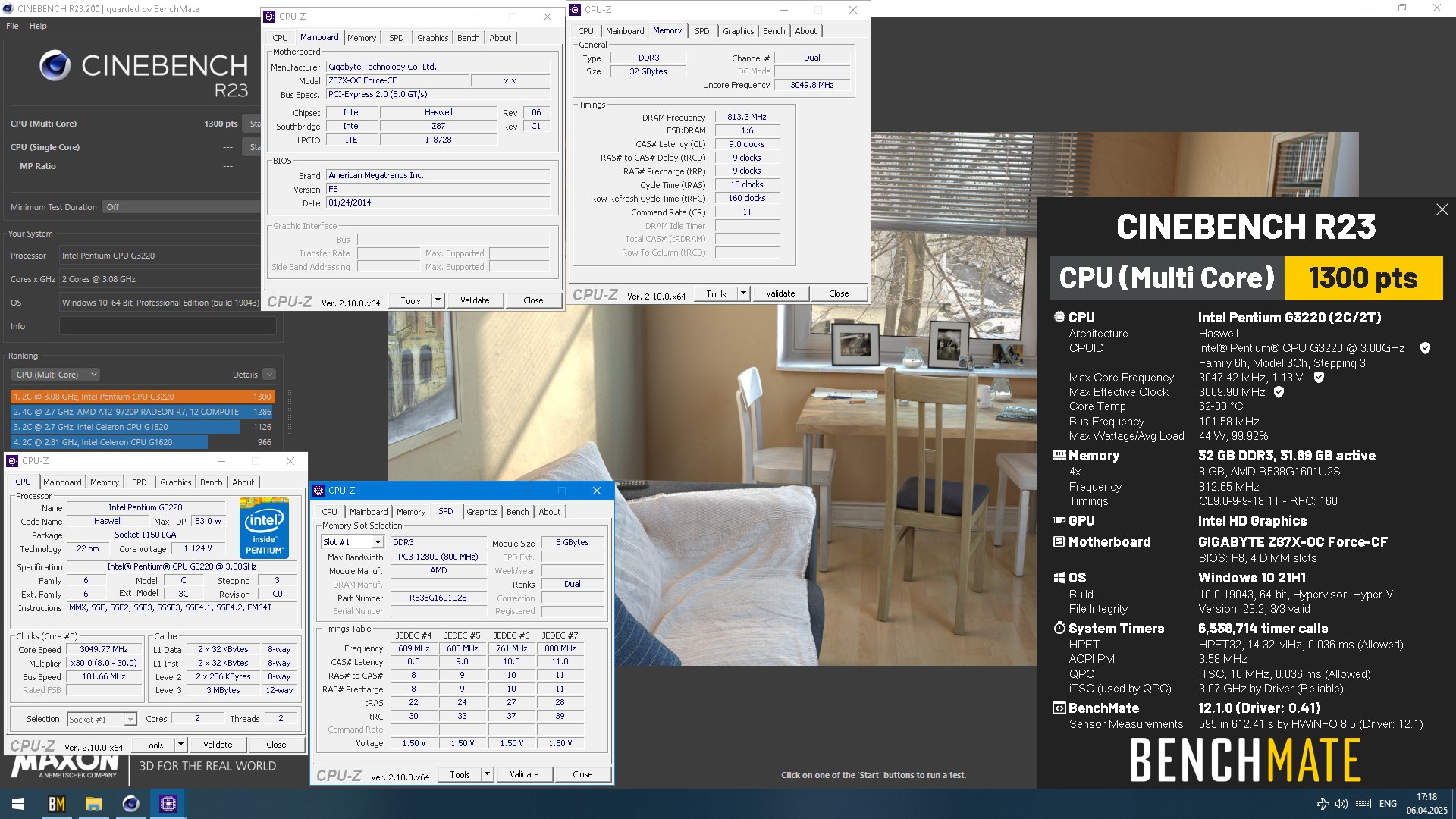Open Cinebench Help menu

38,26
